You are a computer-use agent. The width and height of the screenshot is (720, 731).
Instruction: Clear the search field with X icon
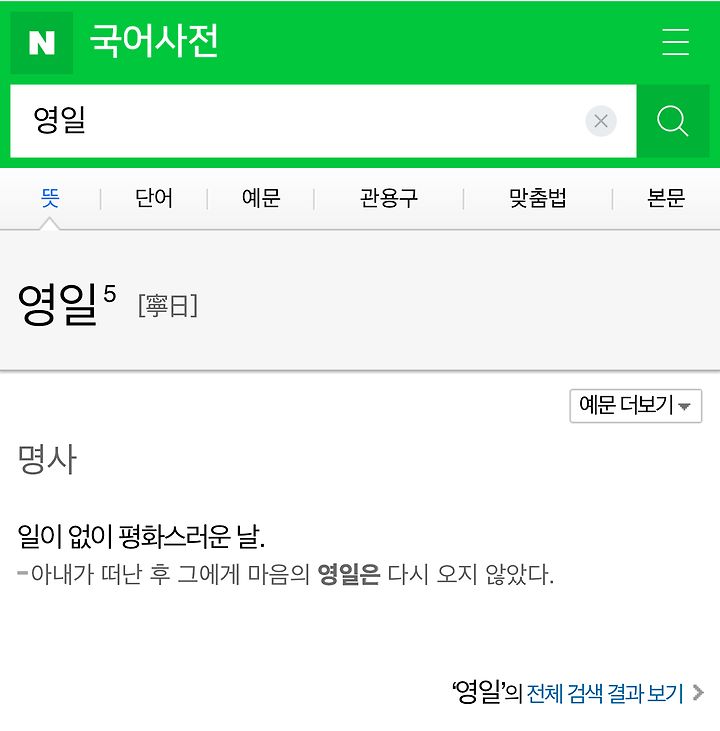tap(601, 121)
